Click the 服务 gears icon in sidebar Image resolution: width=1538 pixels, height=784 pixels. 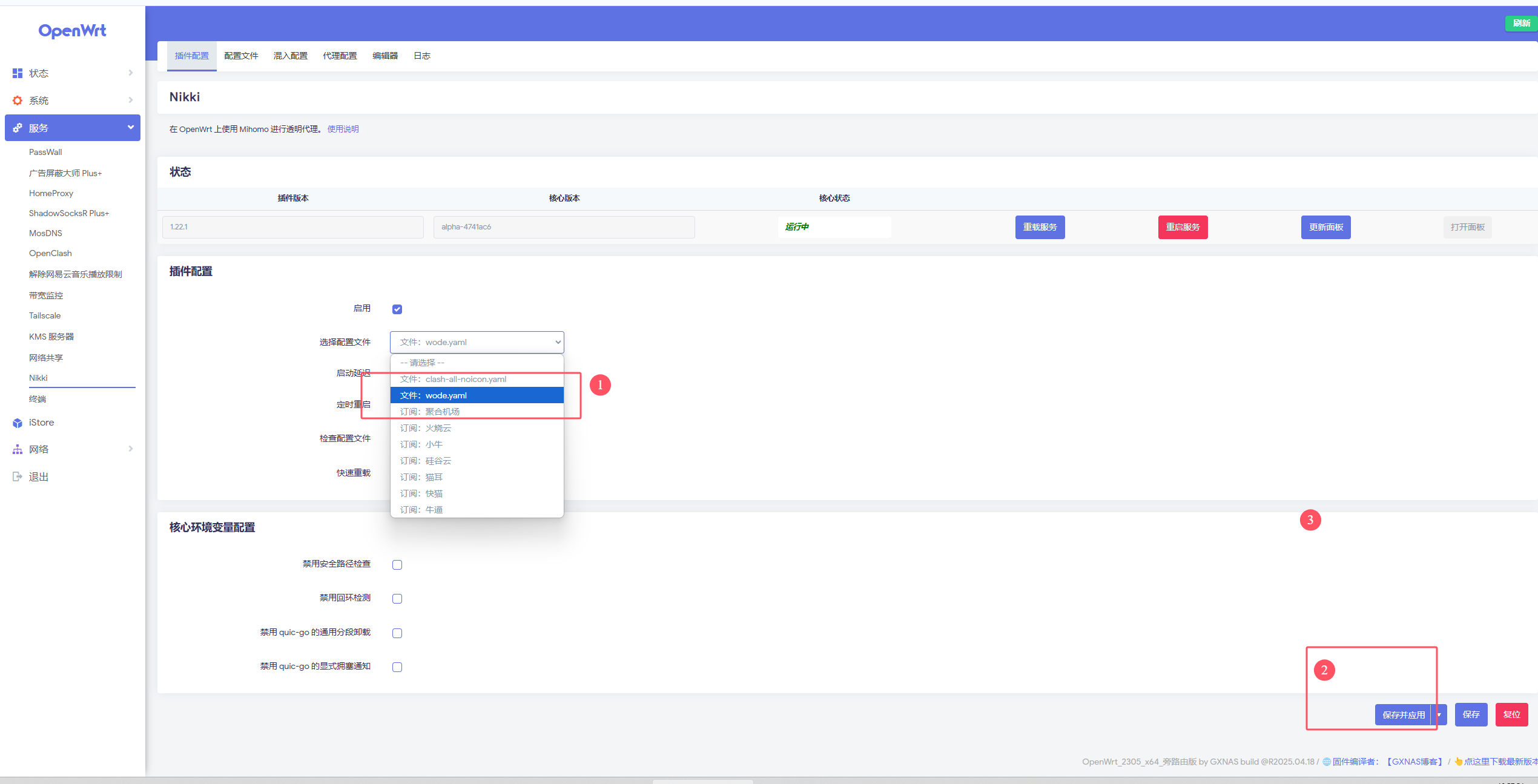click(x=18, y=128)
